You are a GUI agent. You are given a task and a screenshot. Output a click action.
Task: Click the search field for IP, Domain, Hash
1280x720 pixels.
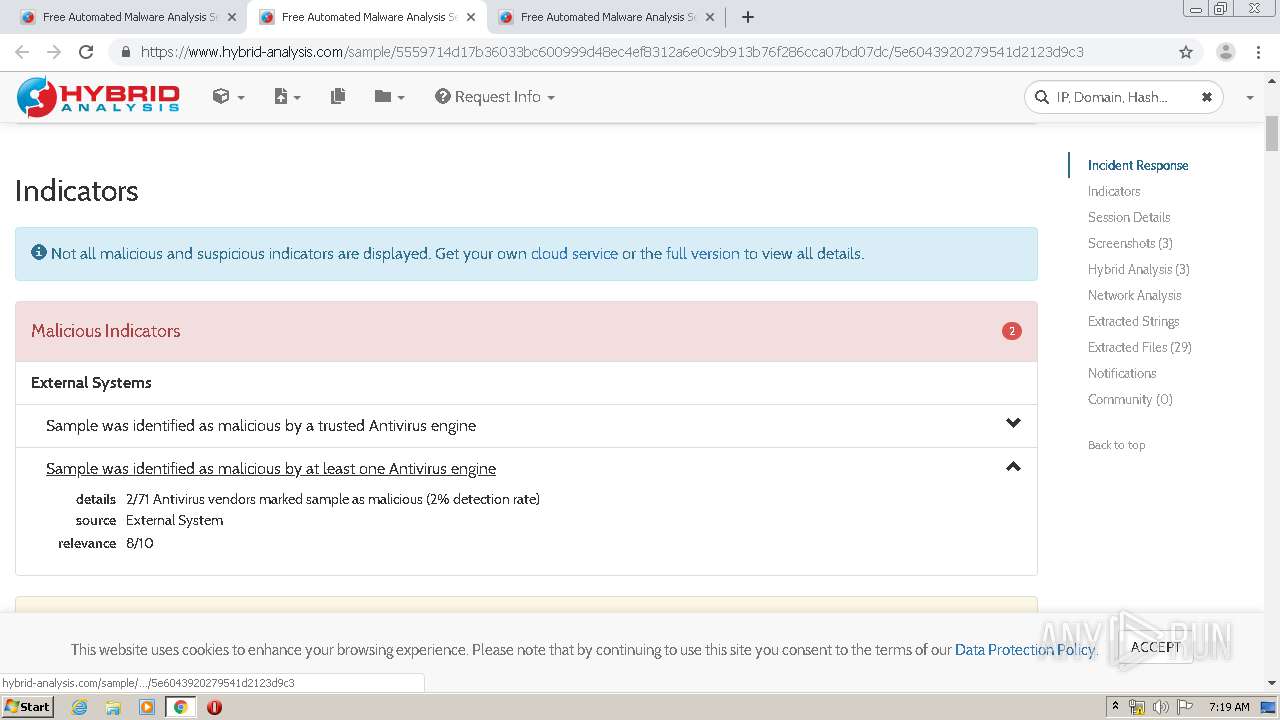pos(1124,97)
